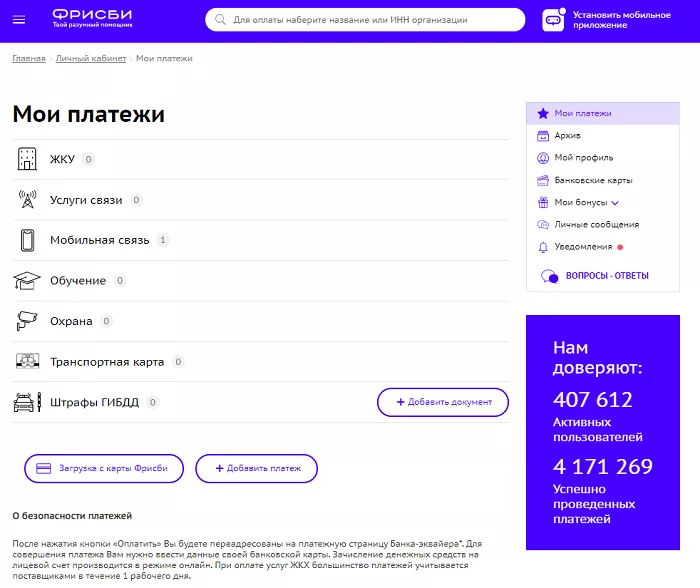Screen dimensions: 700x588
Task: Click the Транспортная карта bus icon
Action: tap(27, 361)
